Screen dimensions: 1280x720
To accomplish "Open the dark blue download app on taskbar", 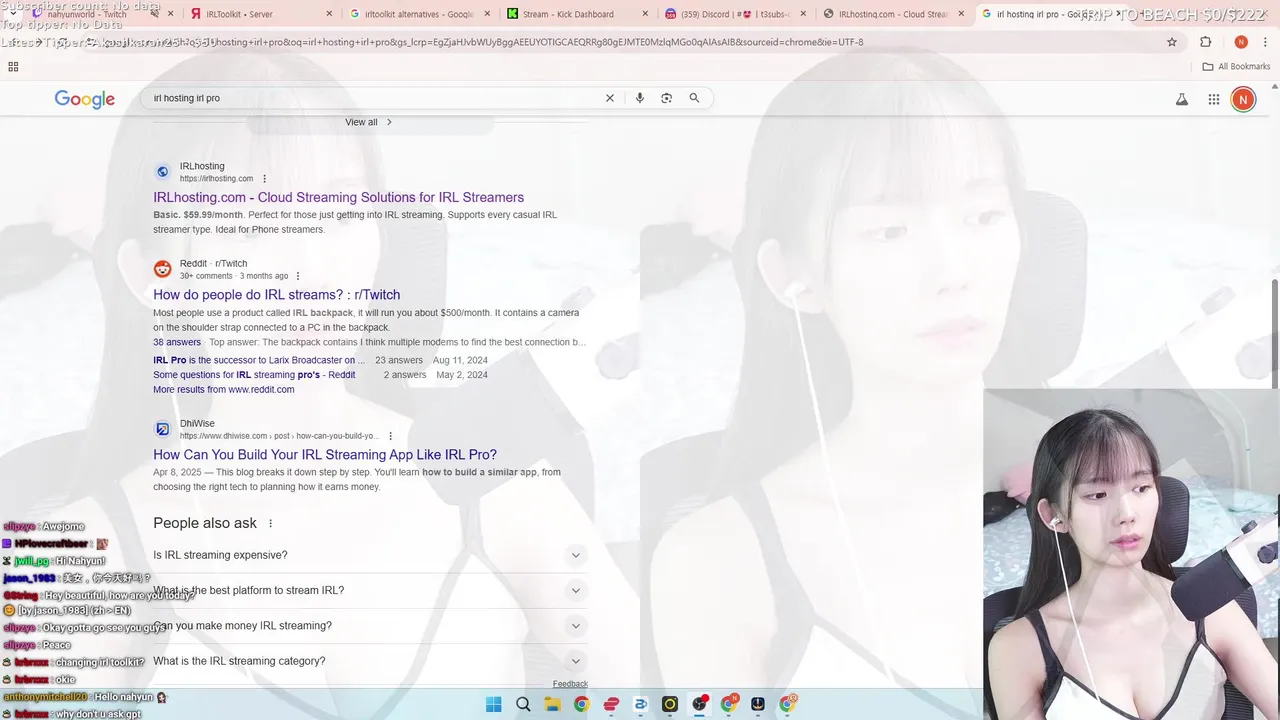I will click(758, 704).
